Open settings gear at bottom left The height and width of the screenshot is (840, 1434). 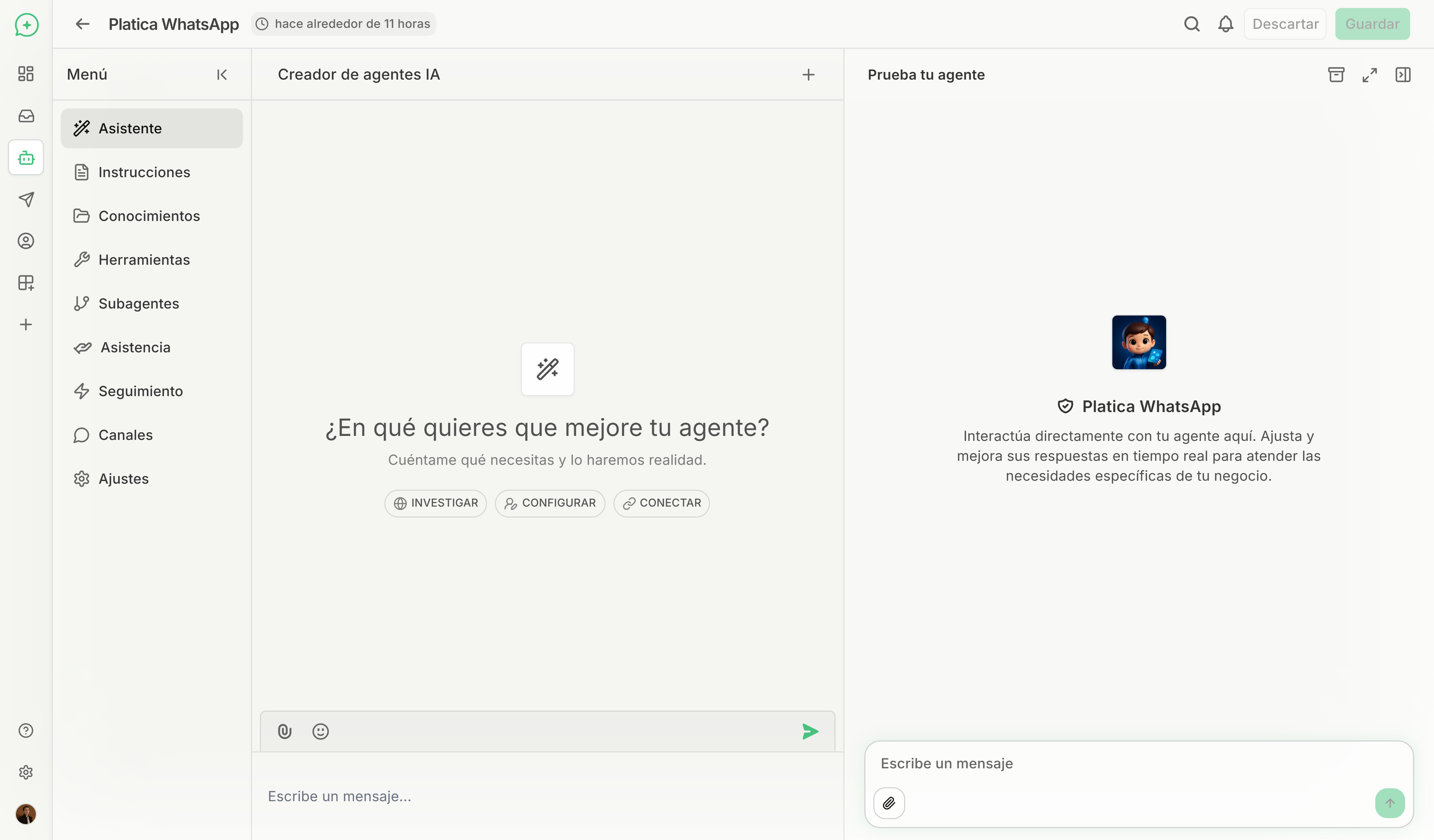coord(26,772)
